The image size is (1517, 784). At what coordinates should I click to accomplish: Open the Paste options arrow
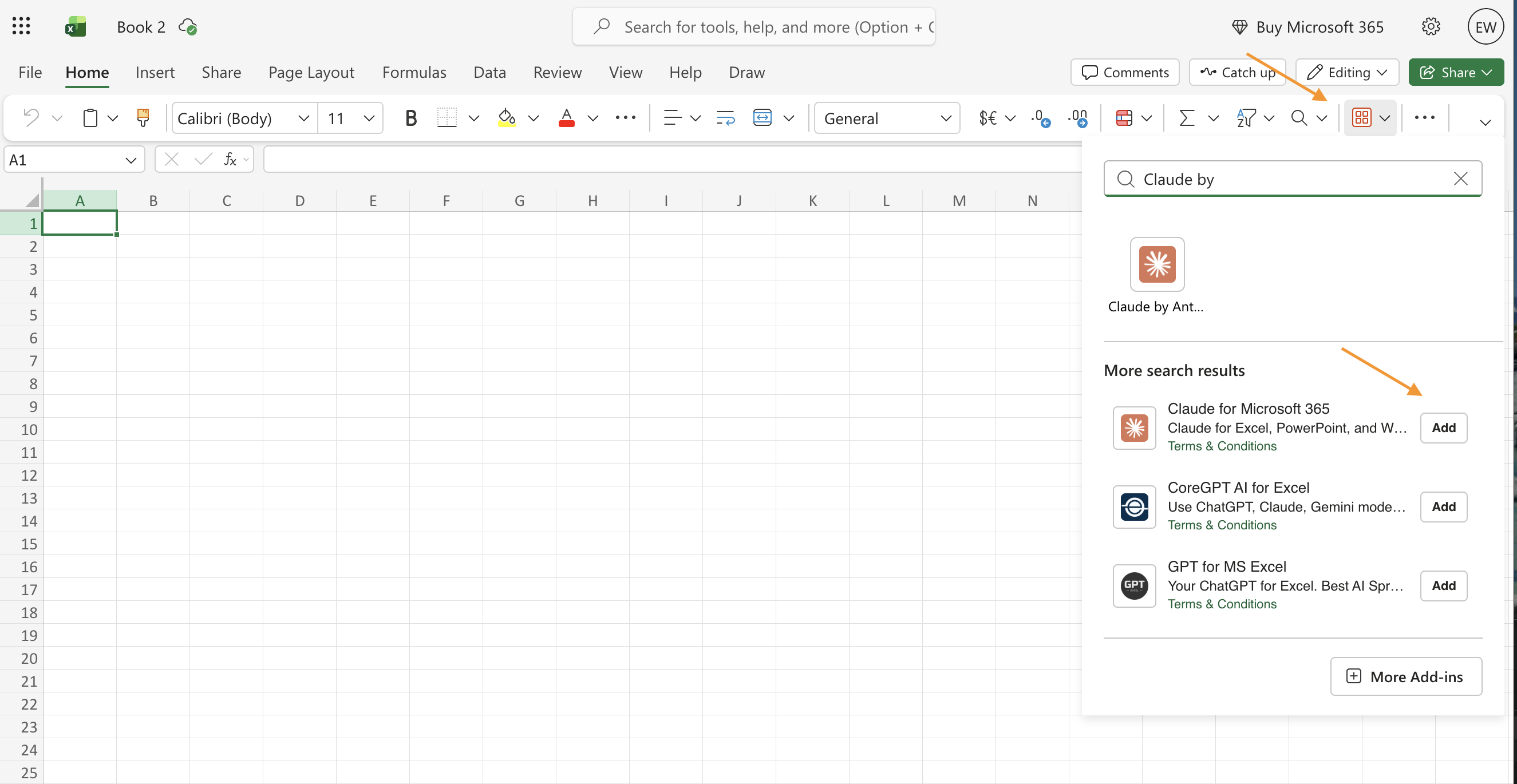pyautogui.click(x=112, y=118)
